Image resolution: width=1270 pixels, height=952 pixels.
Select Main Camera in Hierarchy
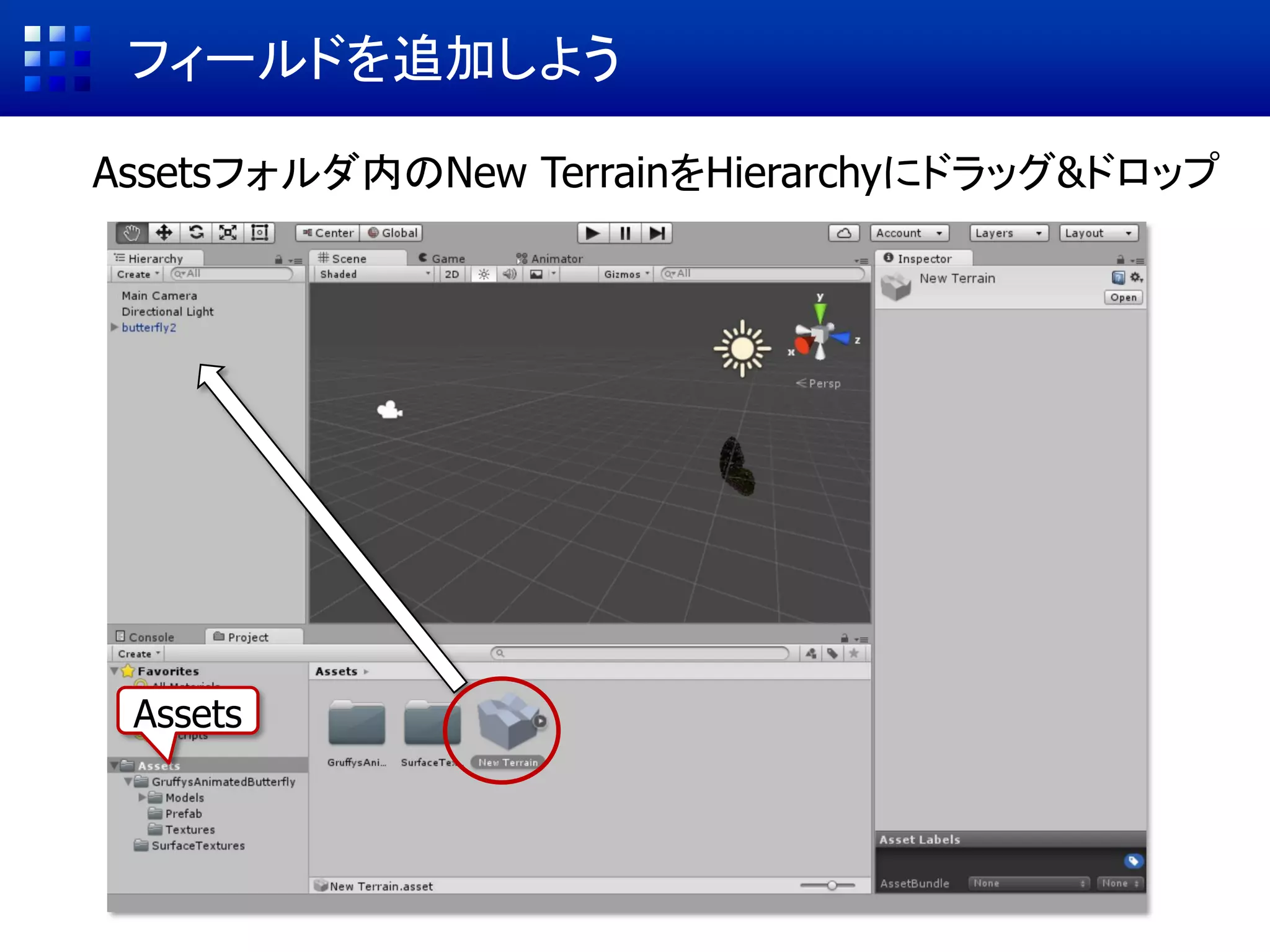click(x=159, y=296)
